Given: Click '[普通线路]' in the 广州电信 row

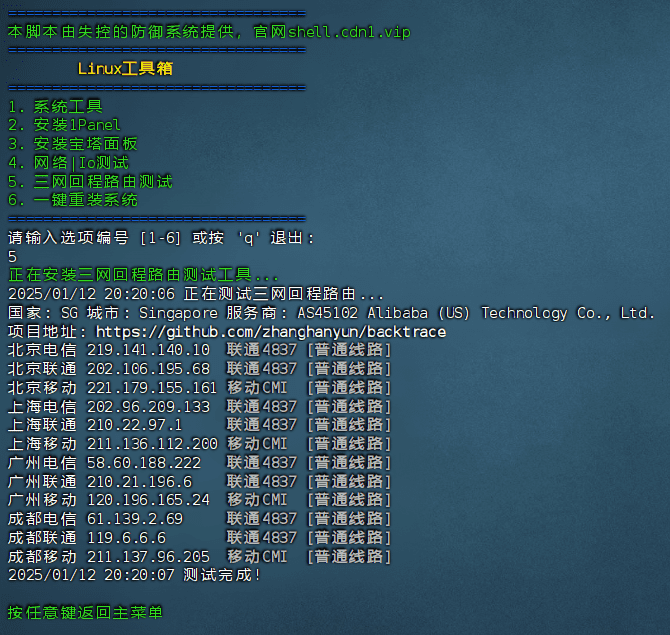Looking at the screenshot, I should coord(349,463).
